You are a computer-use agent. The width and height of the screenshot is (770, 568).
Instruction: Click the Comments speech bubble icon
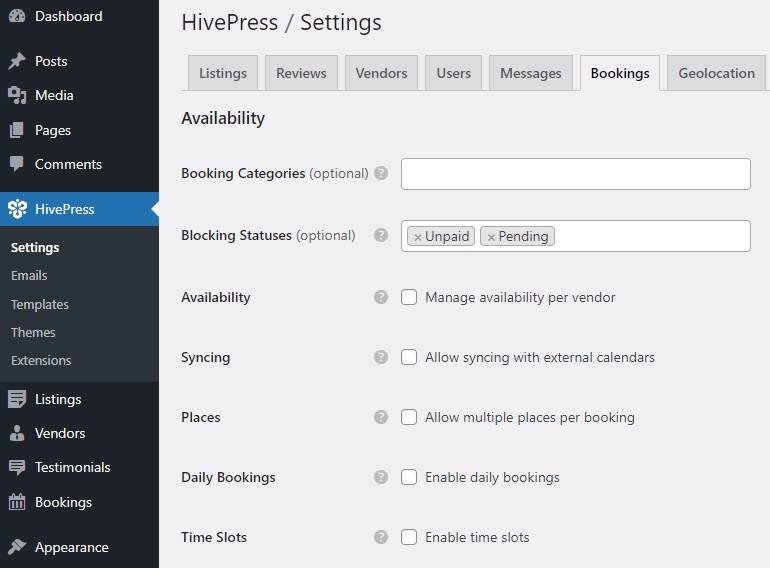(x=17, y=164)
